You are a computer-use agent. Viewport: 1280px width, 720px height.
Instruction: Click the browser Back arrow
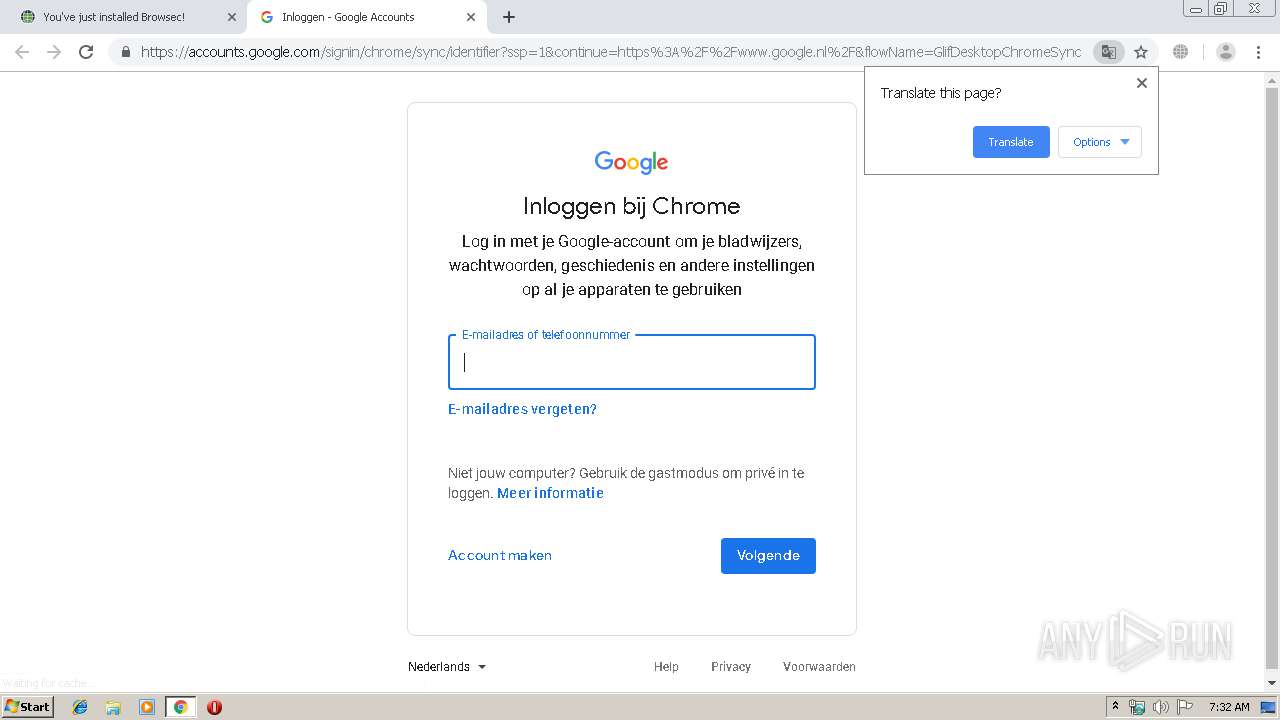point(22,52)
